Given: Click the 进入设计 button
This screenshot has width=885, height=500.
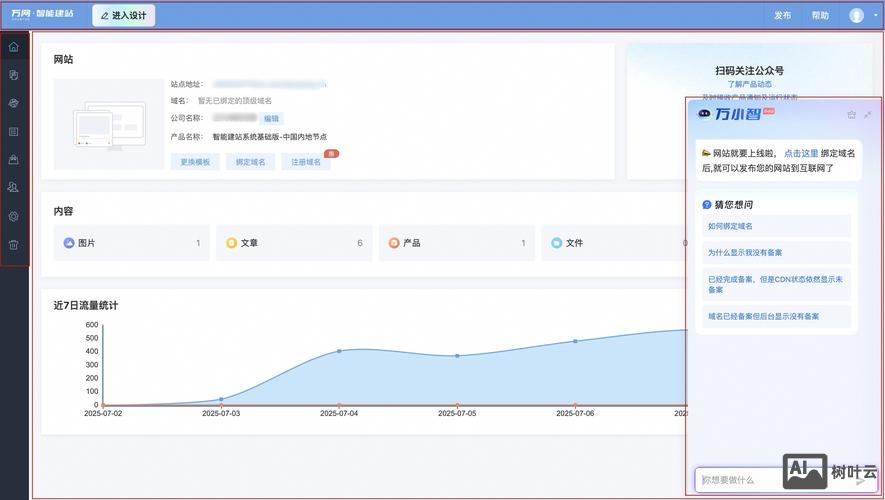Looking at the screenshot, I should (x=123, y=15).
